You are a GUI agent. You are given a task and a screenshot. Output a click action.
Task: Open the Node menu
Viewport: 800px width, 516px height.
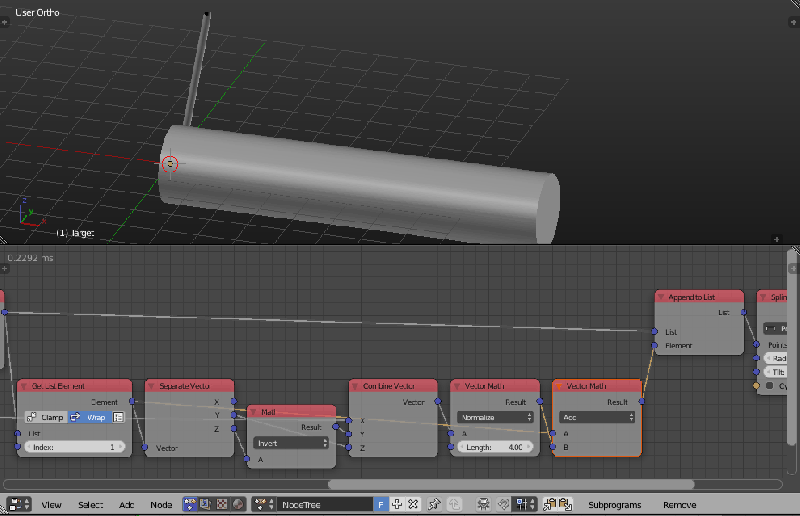point(161,505)
